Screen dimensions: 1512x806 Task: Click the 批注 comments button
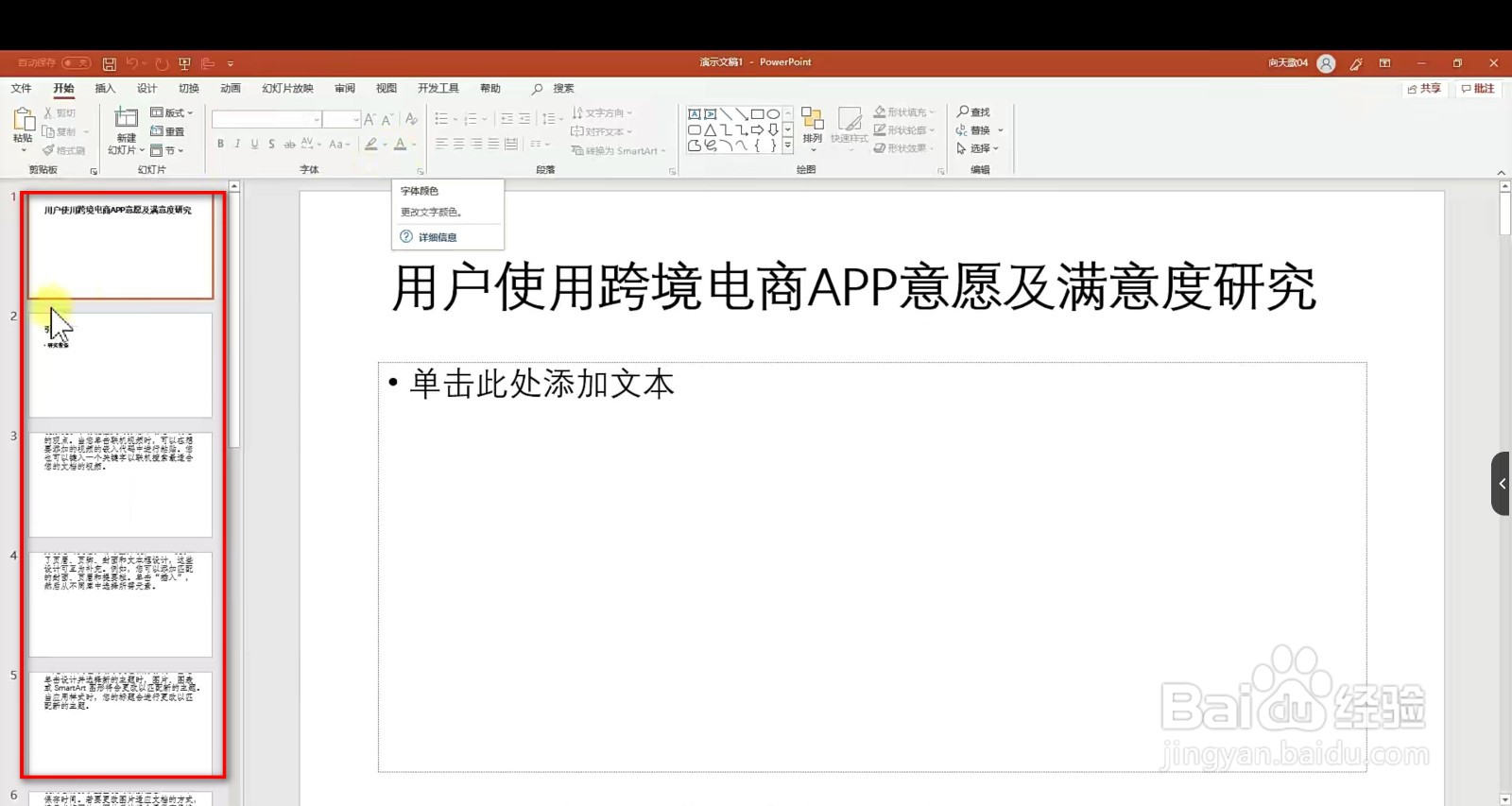coord(1478,88)
